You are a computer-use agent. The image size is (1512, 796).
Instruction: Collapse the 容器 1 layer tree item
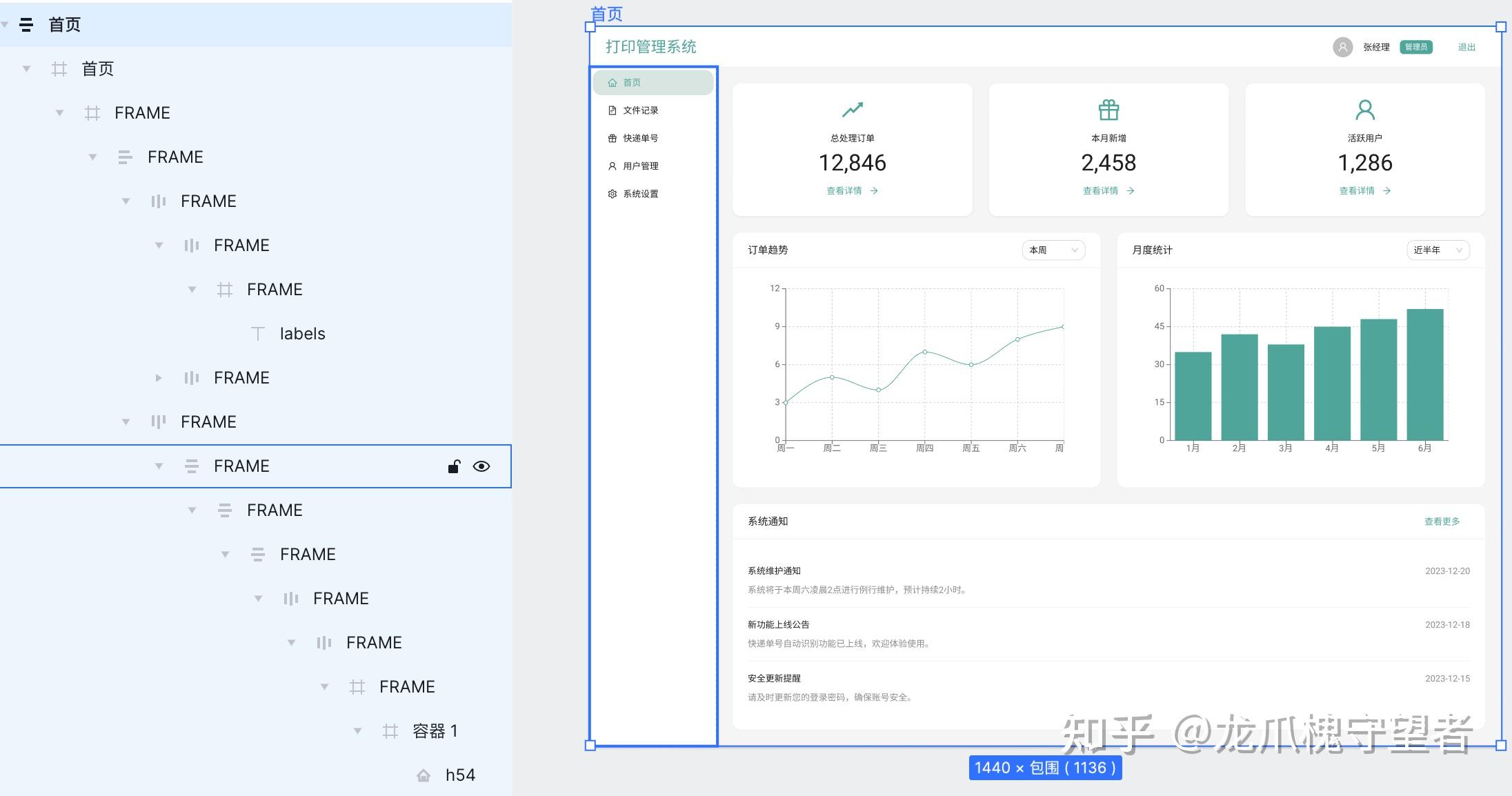pos(357,731)
